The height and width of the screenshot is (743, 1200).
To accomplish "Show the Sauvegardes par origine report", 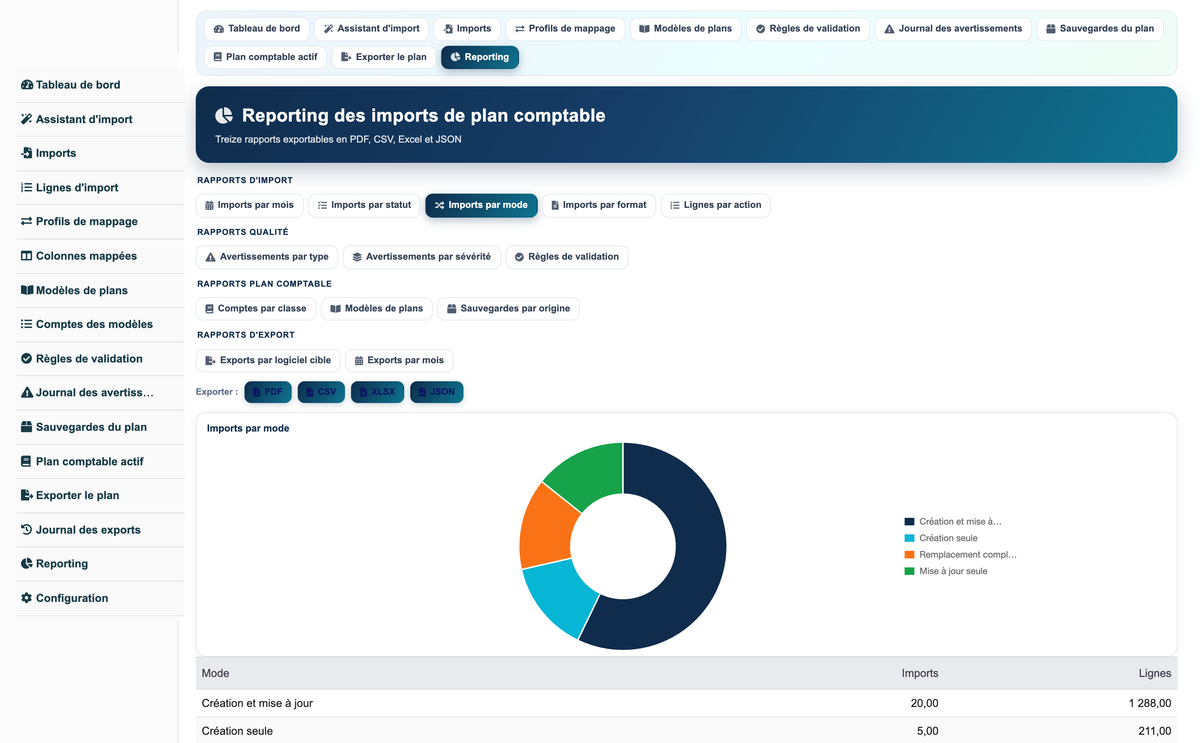I will 508,309.
